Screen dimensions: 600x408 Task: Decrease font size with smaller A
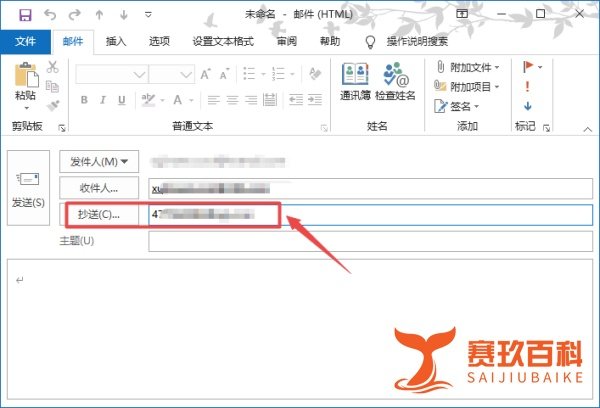(225, 74)
